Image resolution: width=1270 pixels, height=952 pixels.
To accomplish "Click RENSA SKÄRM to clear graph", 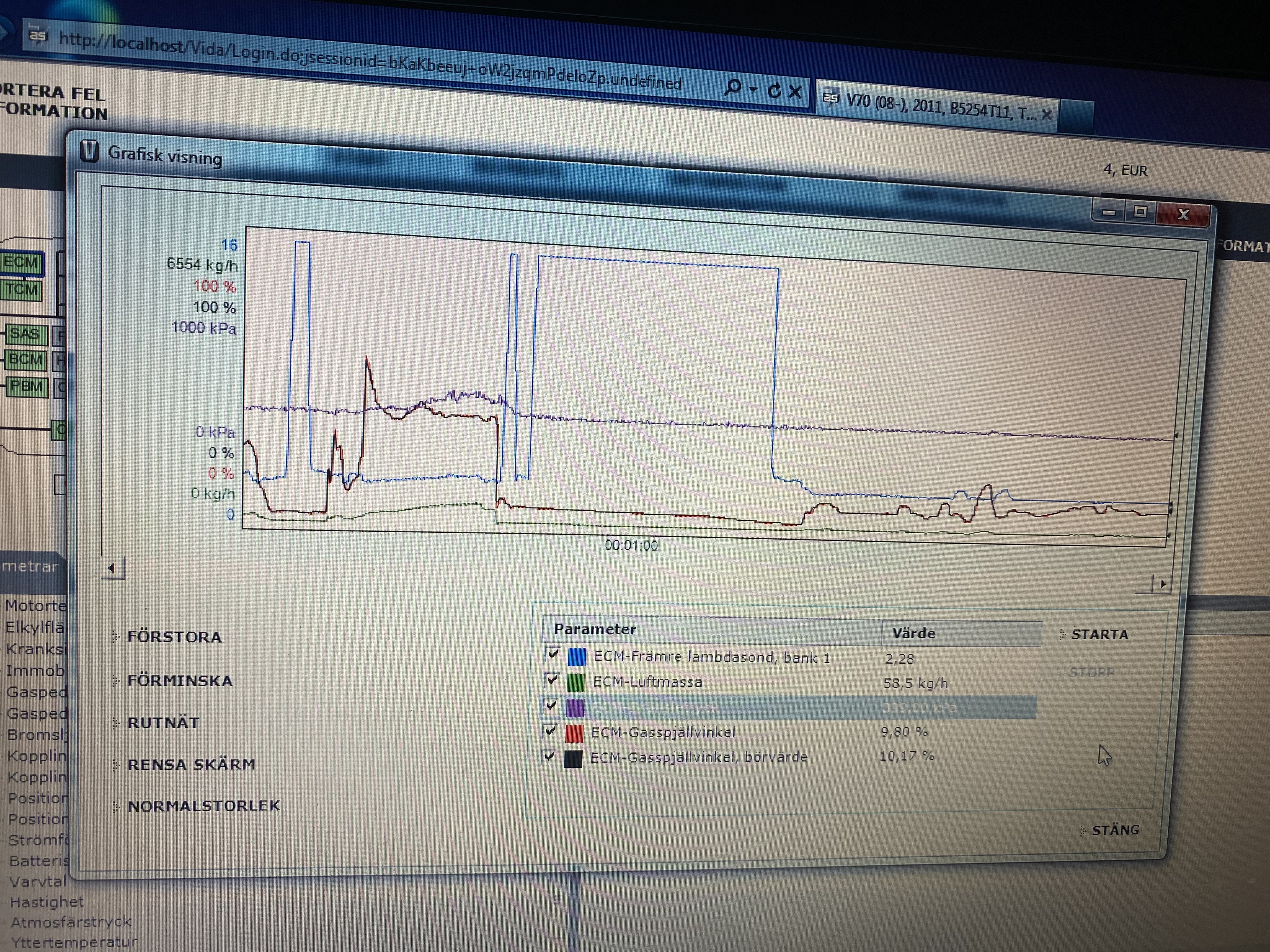I will click(191, 764).
